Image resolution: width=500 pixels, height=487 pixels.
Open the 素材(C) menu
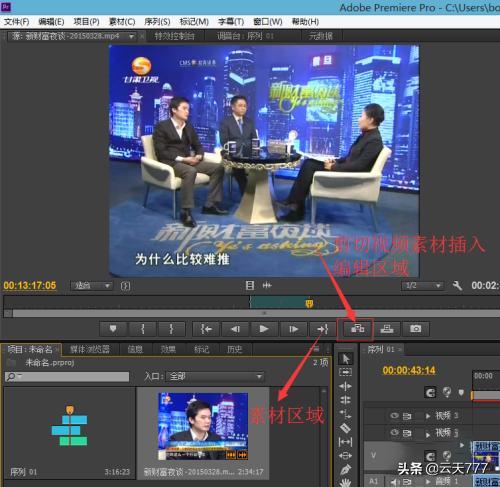pyautogui.click(x=122, y=22)
